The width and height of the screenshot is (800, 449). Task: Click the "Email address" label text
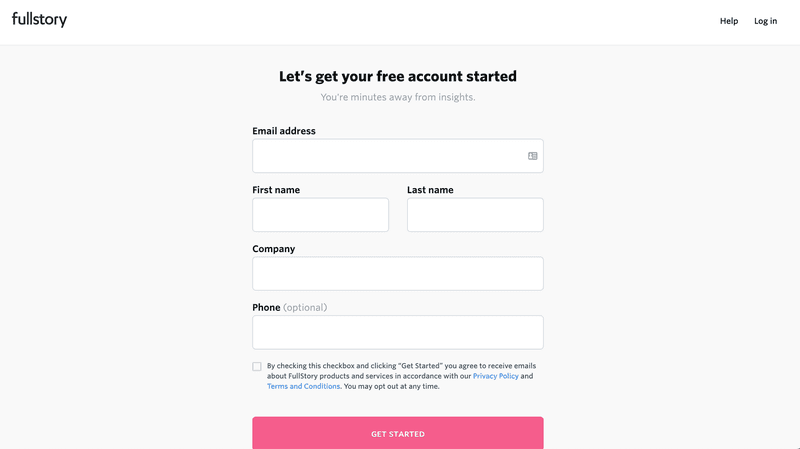click(x=284, y=131)
